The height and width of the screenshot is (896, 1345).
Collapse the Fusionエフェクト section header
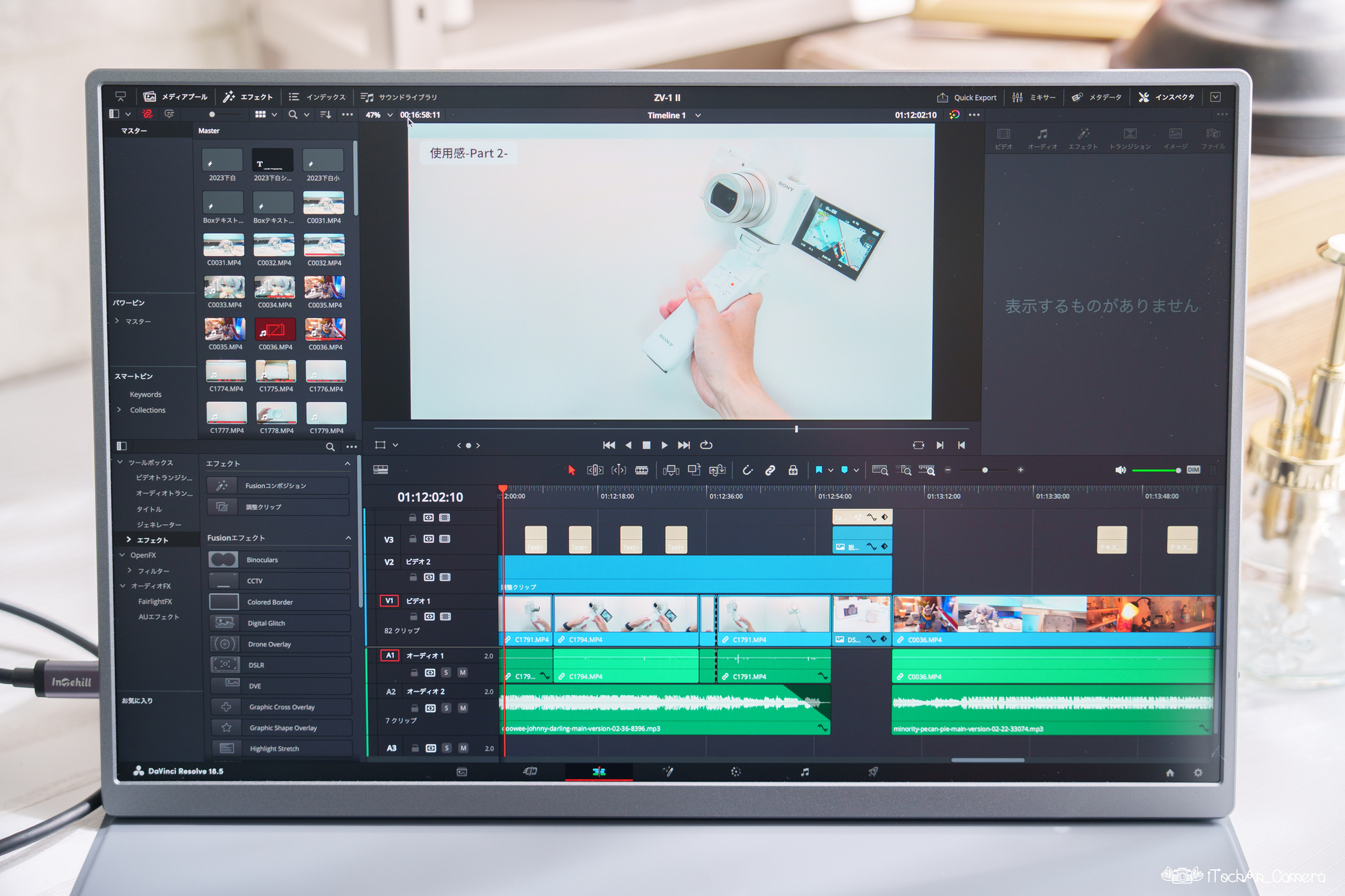tap(348, 538)
